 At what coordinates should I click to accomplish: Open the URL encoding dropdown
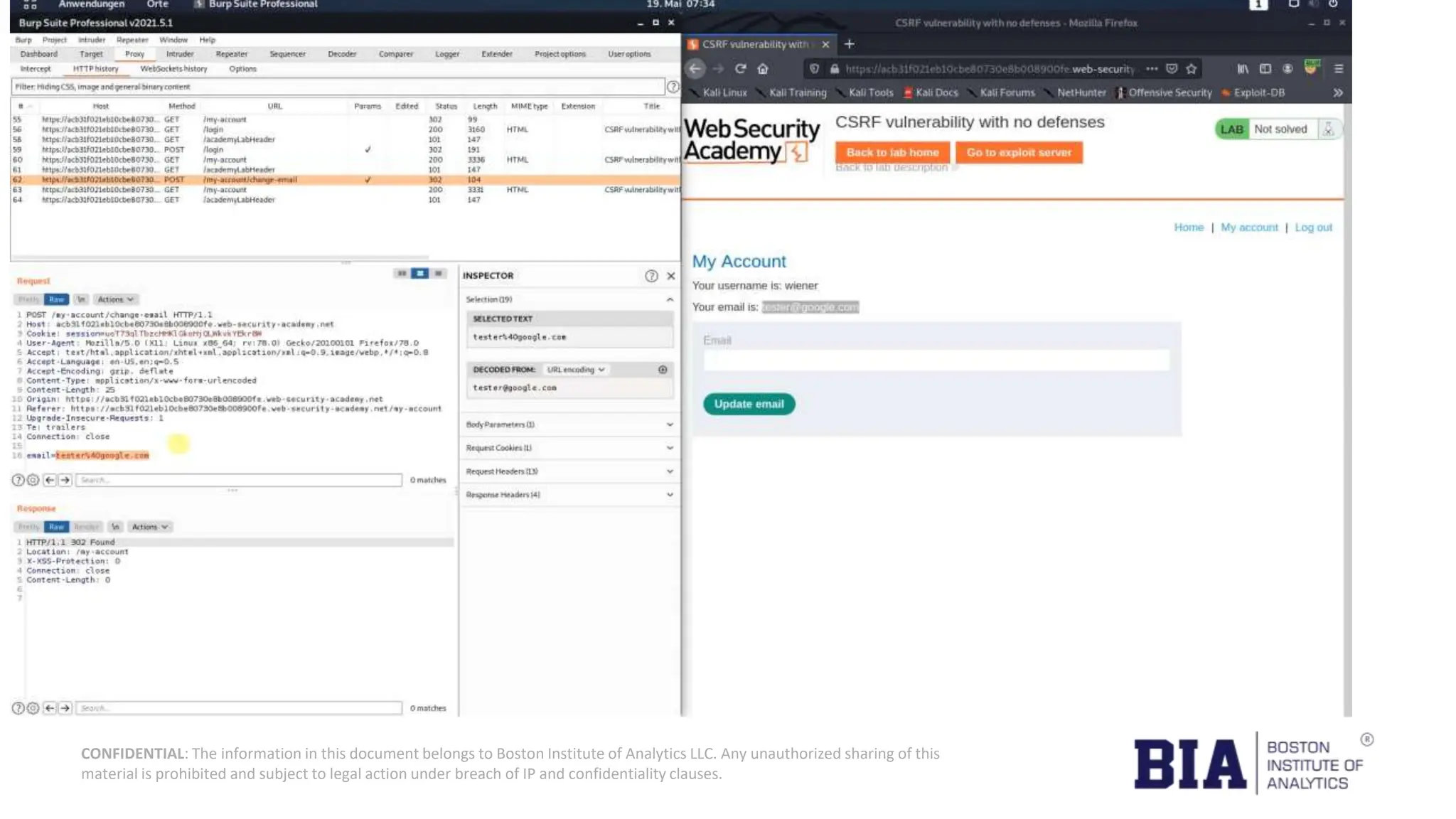pos(576,370)
